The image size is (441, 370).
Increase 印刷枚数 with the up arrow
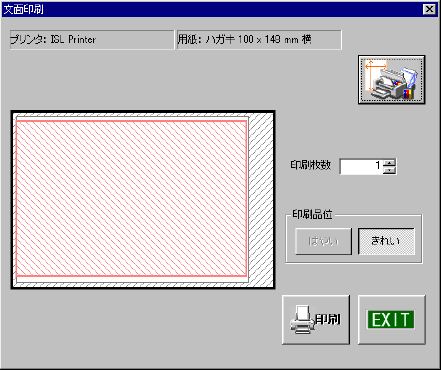pyautogui.click(x=389, y=162)
